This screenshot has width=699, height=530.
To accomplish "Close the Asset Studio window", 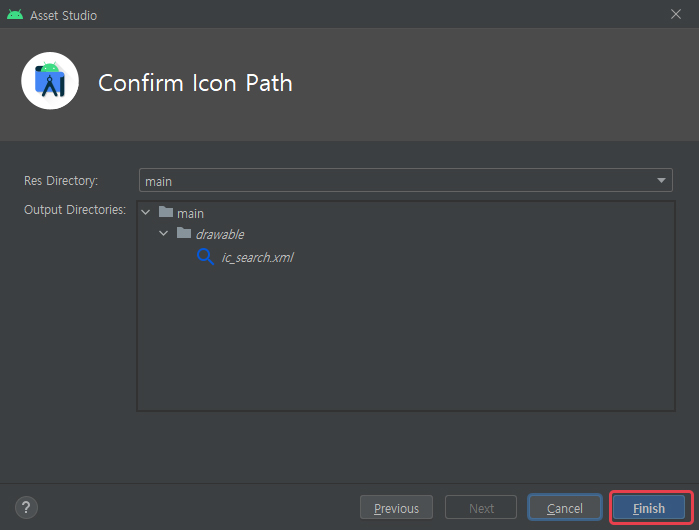I will 676,14.
